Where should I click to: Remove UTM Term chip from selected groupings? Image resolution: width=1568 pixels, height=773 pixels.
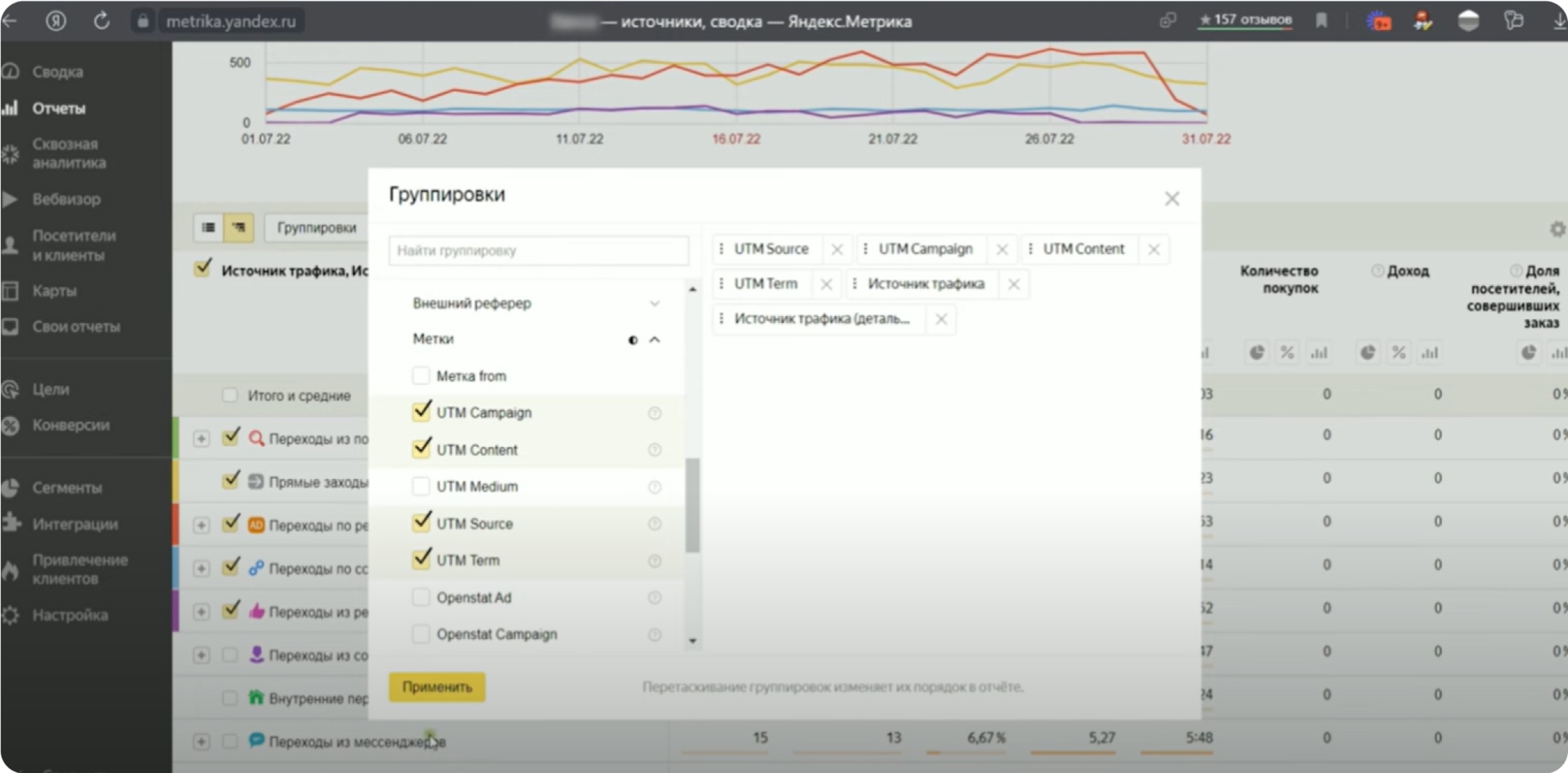pos(826,285)
